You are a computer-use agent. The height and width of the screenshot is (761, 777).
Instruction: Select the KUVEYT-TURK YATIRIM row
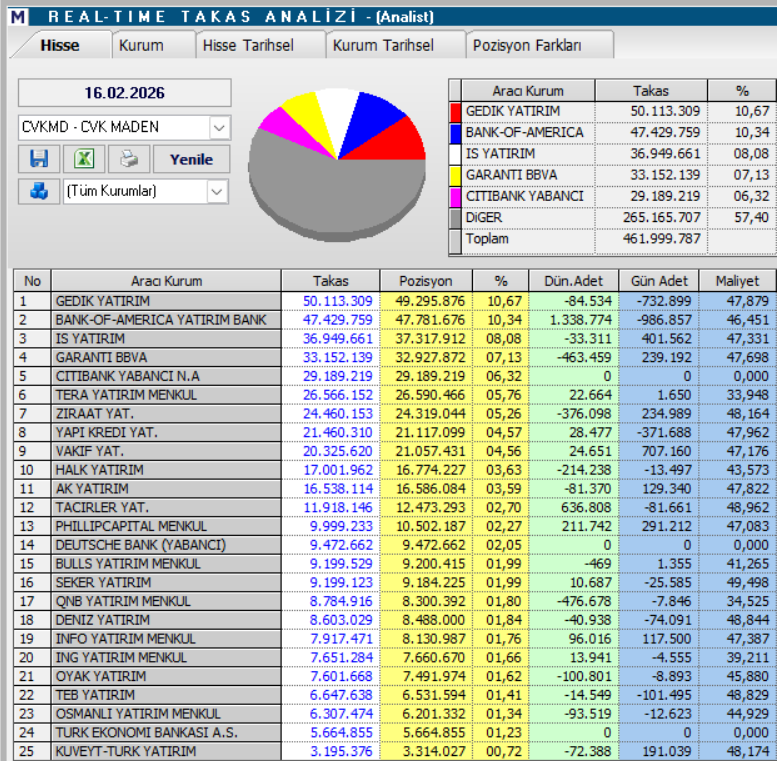(395, 752)
